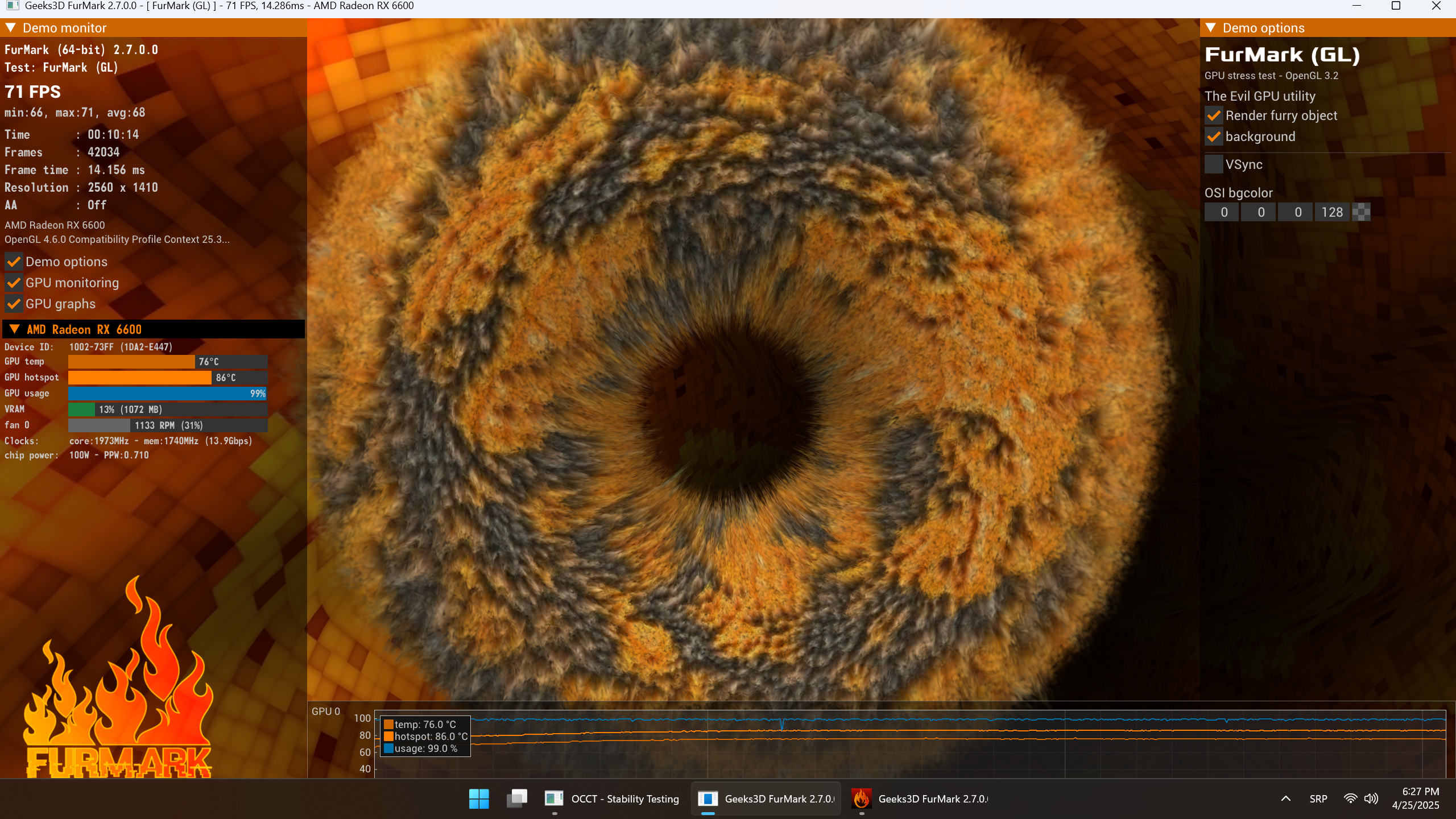Collapse the Demo monitor panel triangle
Viewport: 1456px width, 819px height.
pyautogui.click(x=10, y=27)
